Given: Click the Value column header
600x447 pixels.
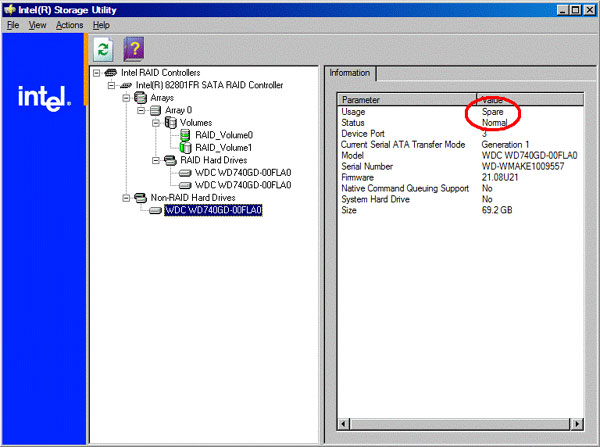Looking at the screenshot, I should pyautogui.click(x=530, y=100).
